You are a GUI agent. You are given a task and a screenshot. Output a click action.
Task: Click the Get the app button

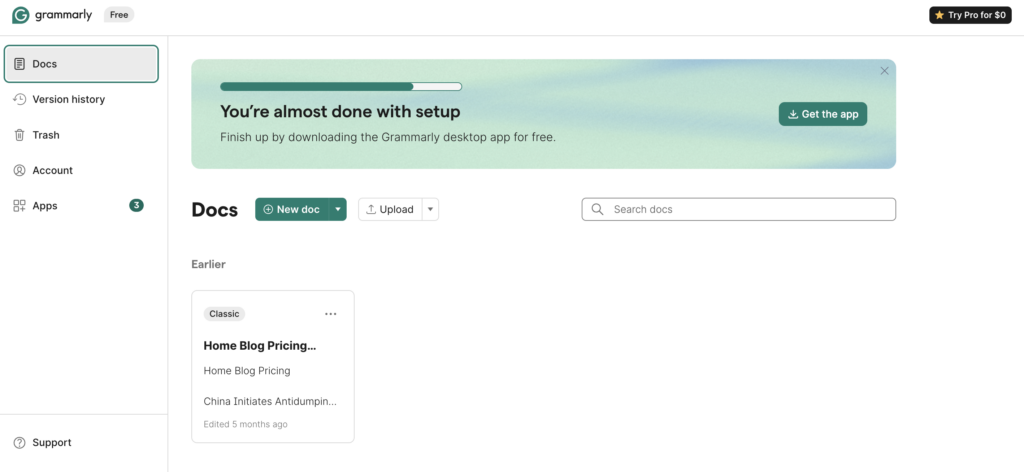coord(823,114)
